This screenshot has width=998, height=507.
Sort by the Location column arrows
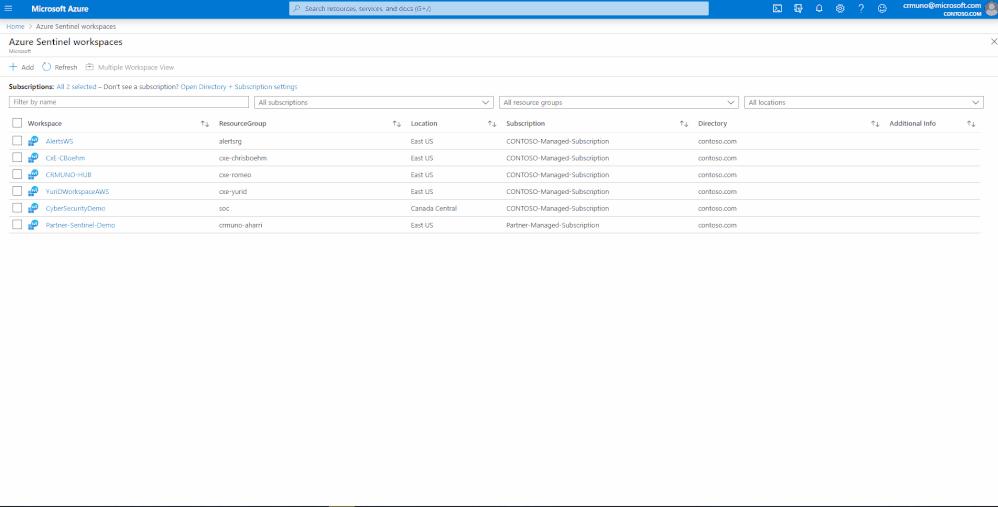pyautogui.click(x=492, y=123)
